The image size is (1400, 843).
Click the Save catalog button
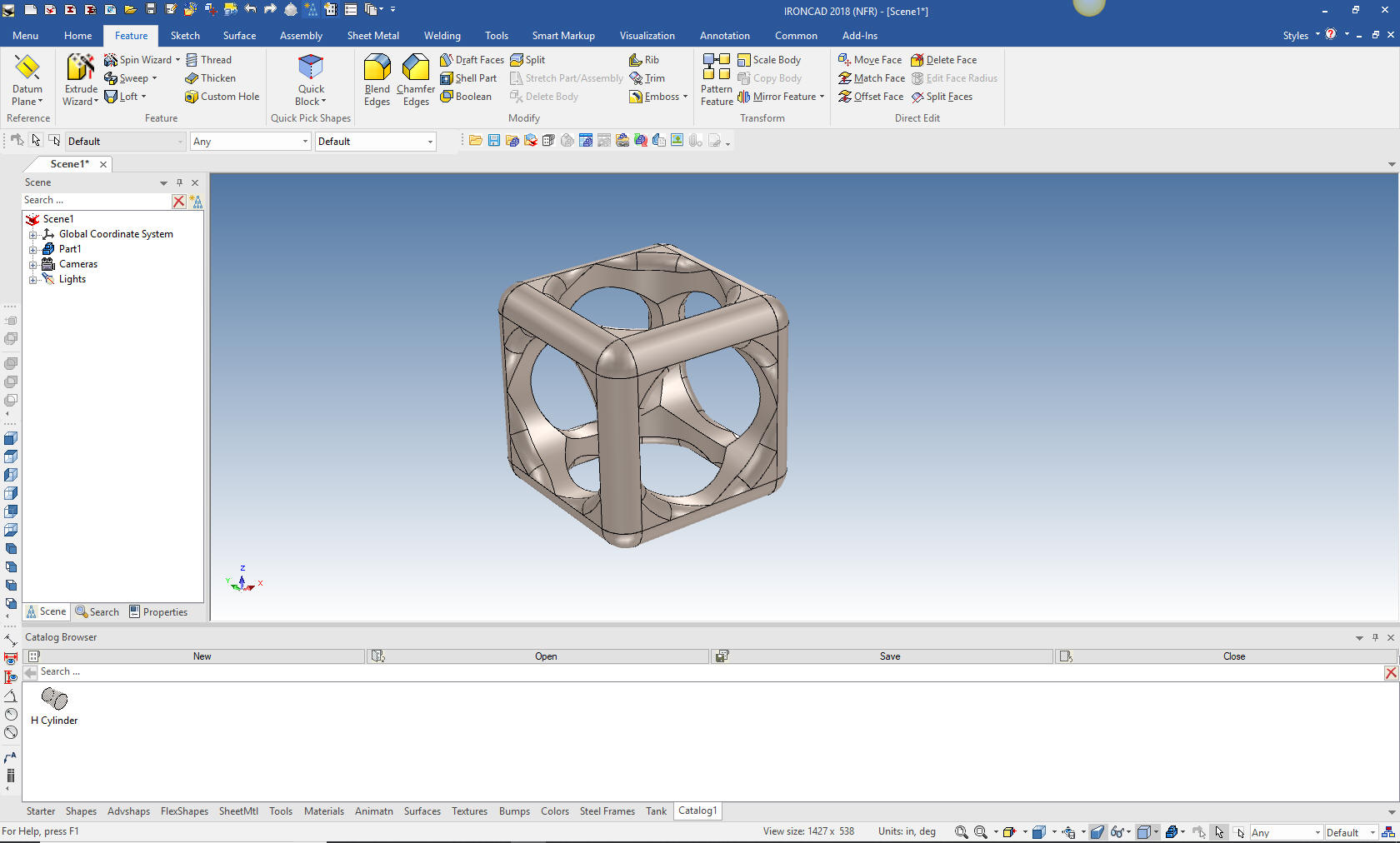pyautogui.click(x=889, y=656)
